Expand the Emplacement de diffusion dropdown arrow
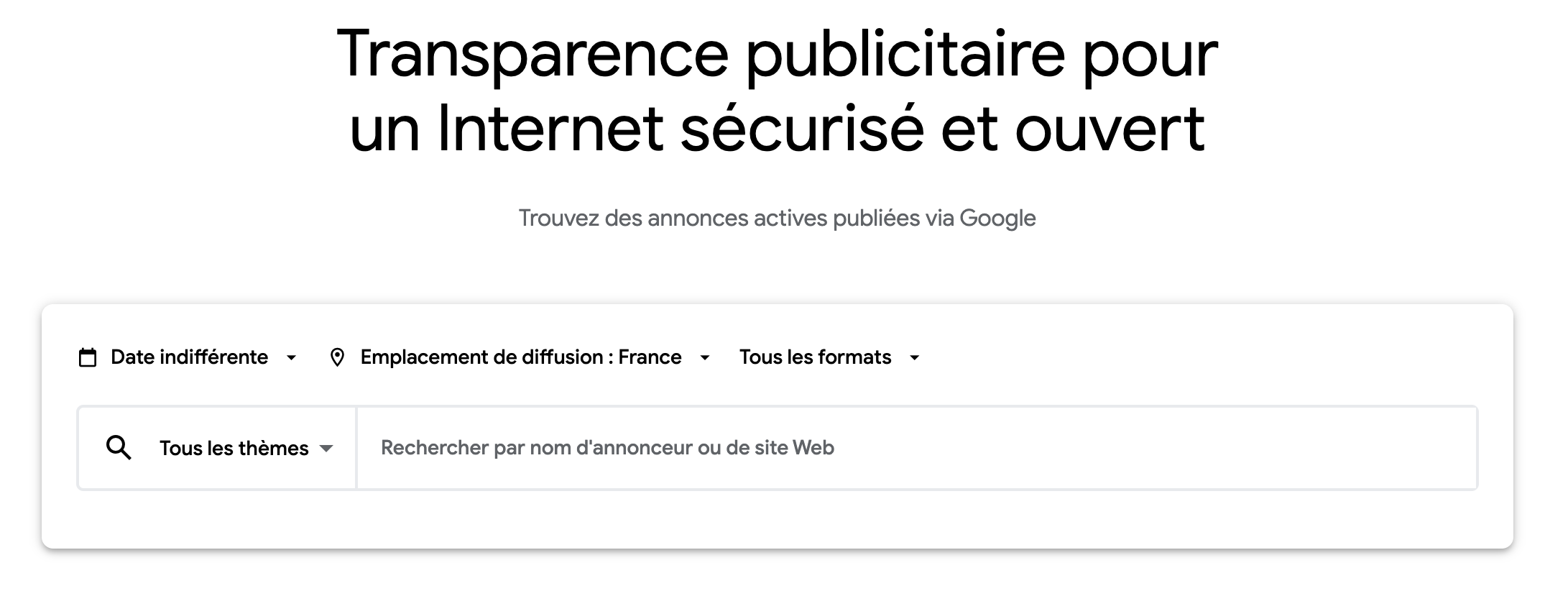The height and width of the screenshot is (591, 1568). pyautogui.click(x=705, y=358)
